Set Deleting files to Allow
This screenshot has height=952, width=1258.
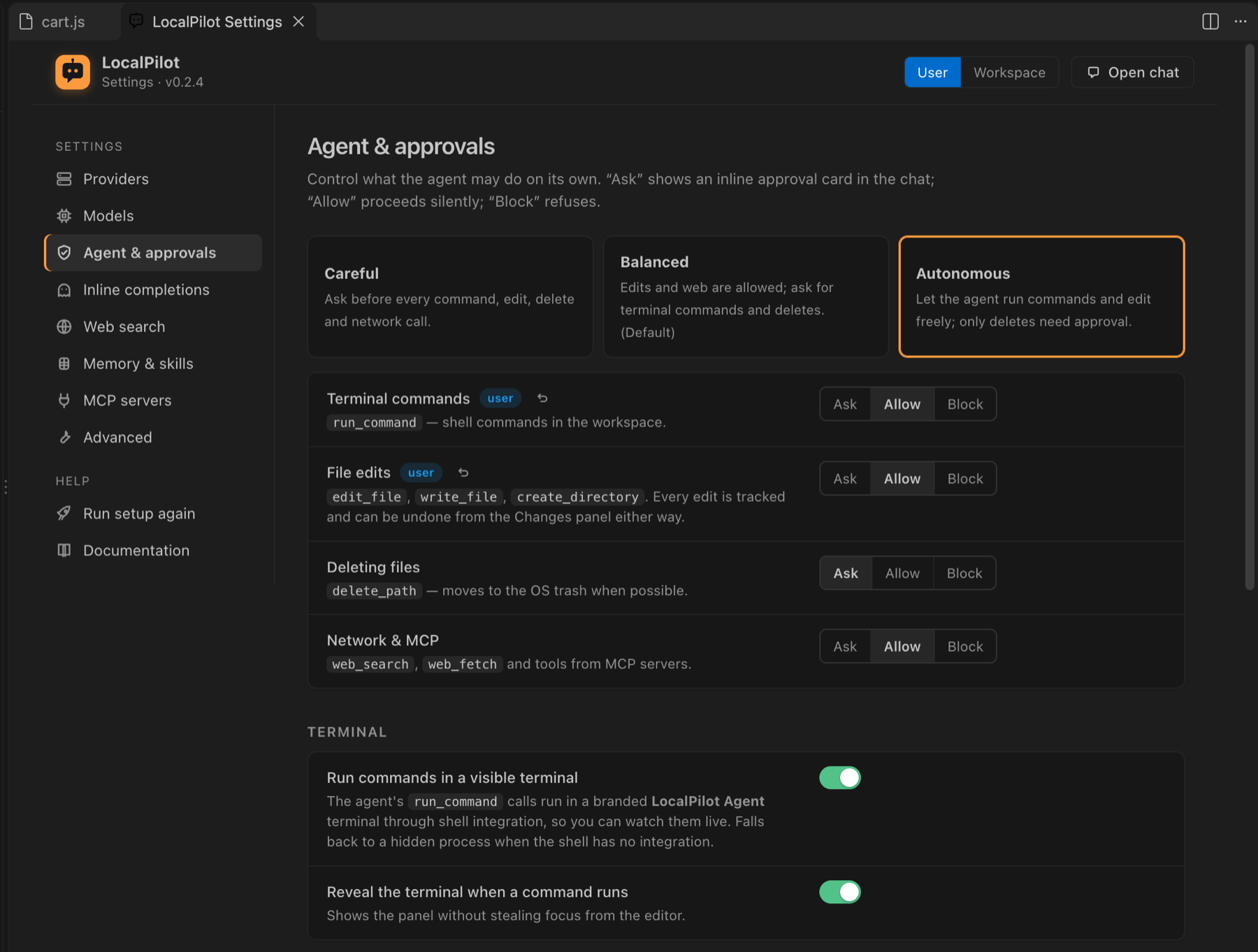click(x=902, y=573)
